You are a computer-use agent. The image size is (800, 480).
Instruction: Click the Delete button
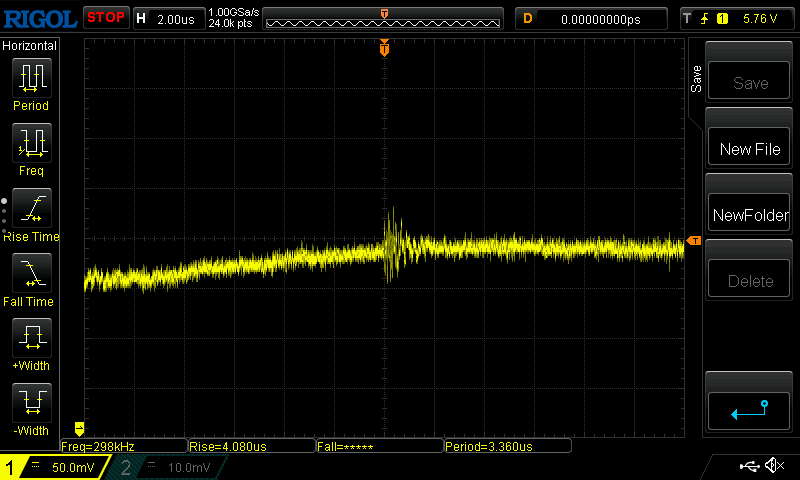tap(749, 279)
